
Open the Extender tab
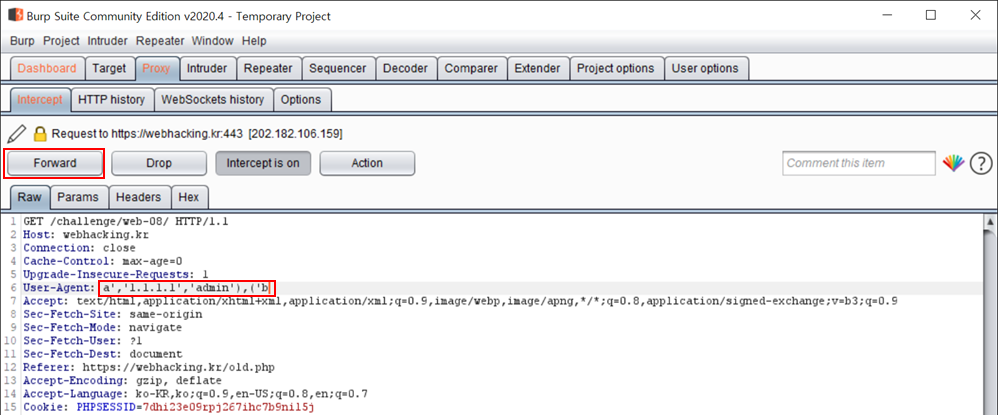[x=537, y=69]
